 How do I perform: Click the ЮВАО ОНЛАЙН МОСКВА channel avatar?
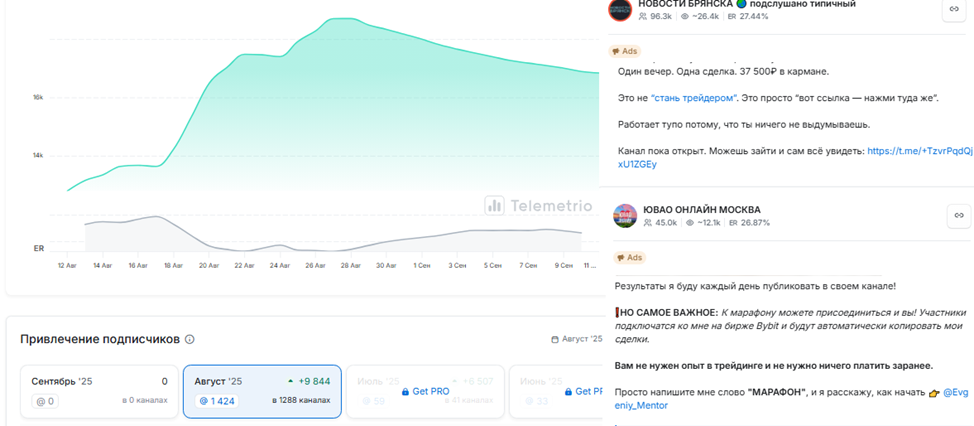pyautogui.click(x=625, y=215)
